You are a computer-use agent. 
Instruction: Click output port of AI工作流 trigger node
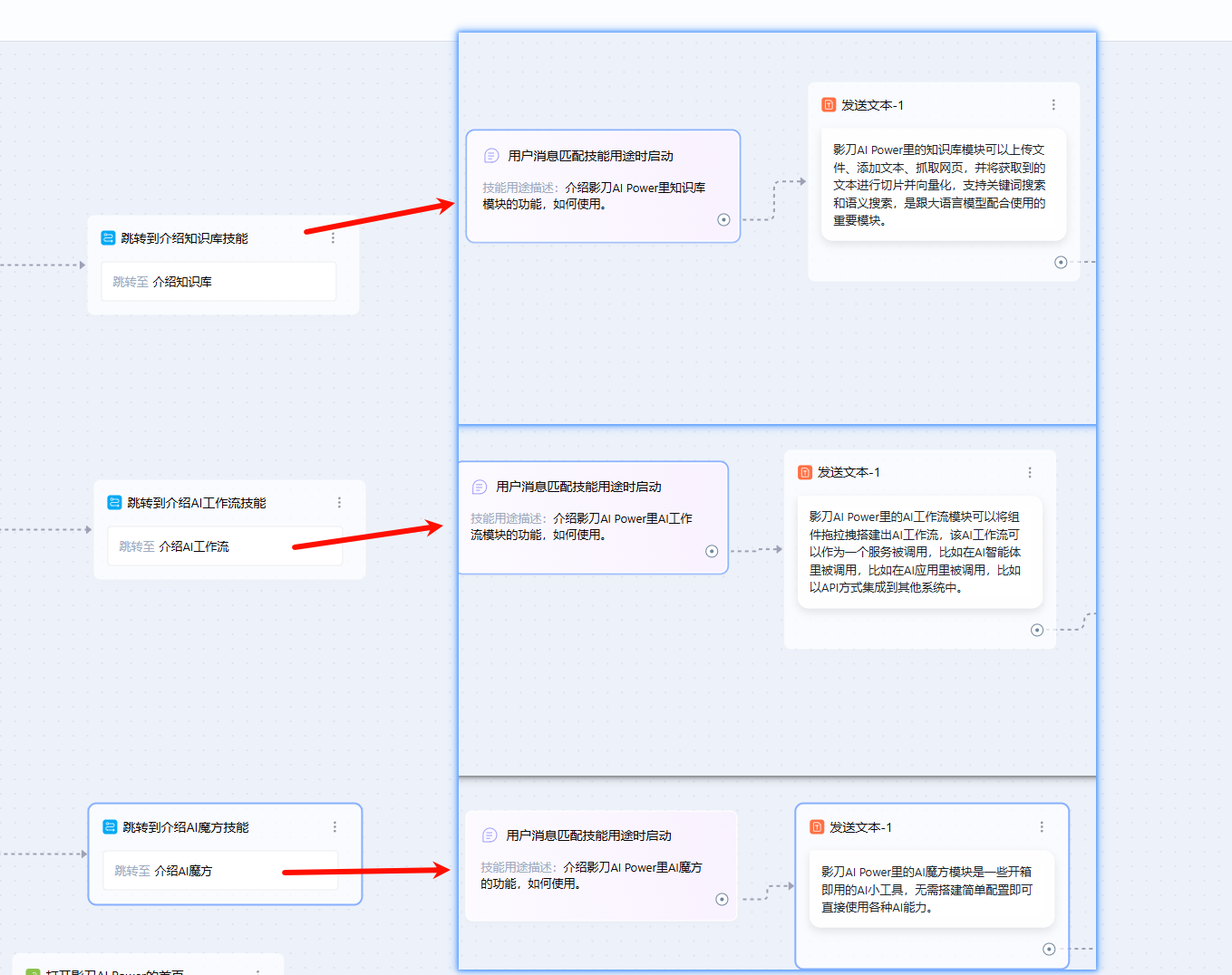click(712, 551)
